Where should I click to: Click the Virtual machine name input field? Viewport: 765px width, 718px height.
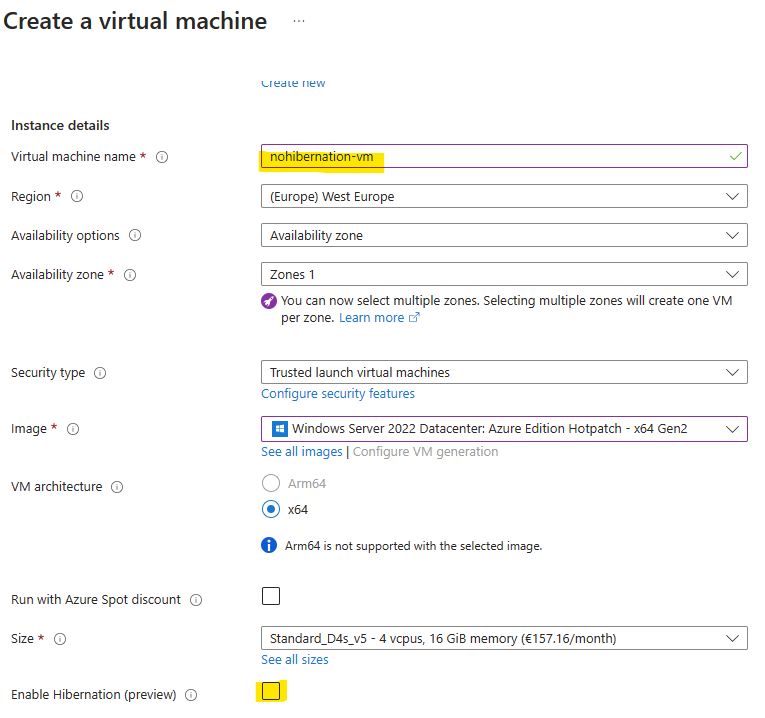tap(504, 156)
